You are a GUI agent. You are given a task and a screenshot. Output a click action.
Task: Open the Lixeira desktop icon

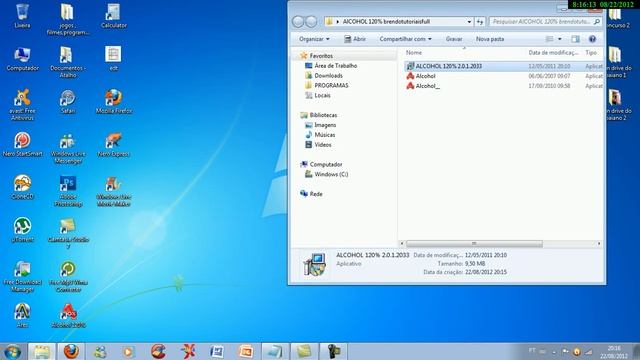click(22, 16)
